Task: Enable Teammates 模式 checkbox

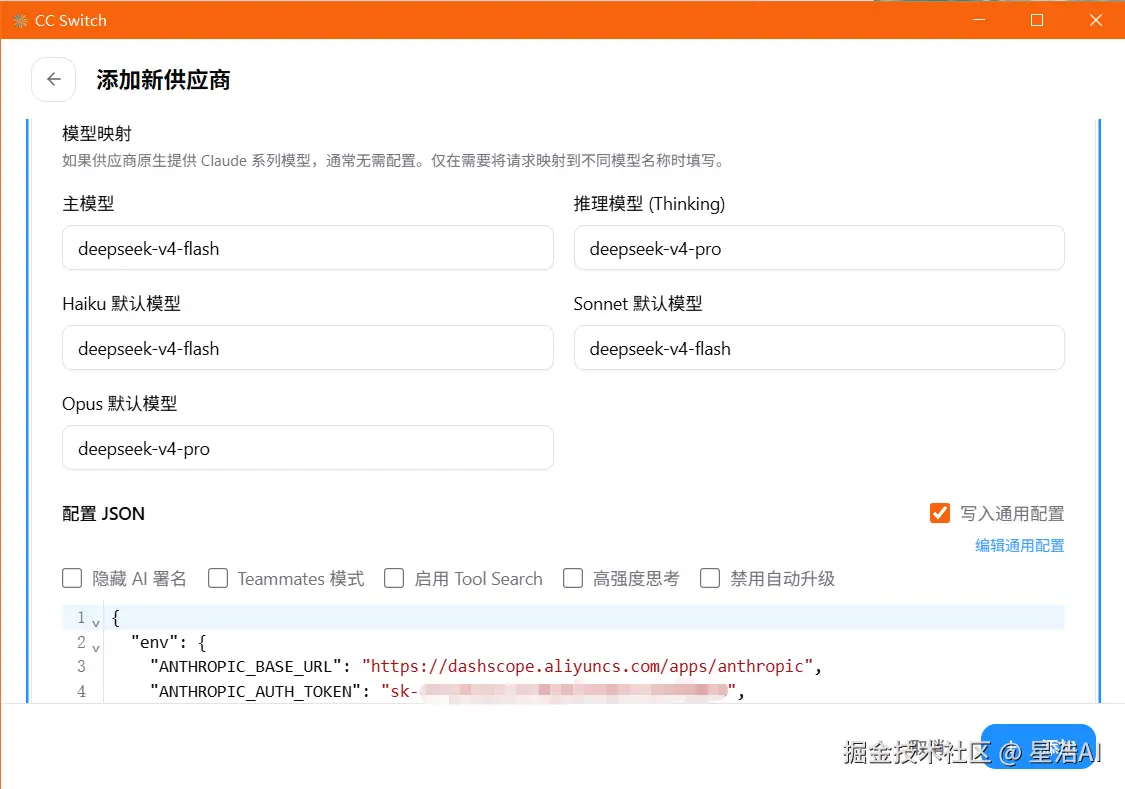Action: coord(217,578)
